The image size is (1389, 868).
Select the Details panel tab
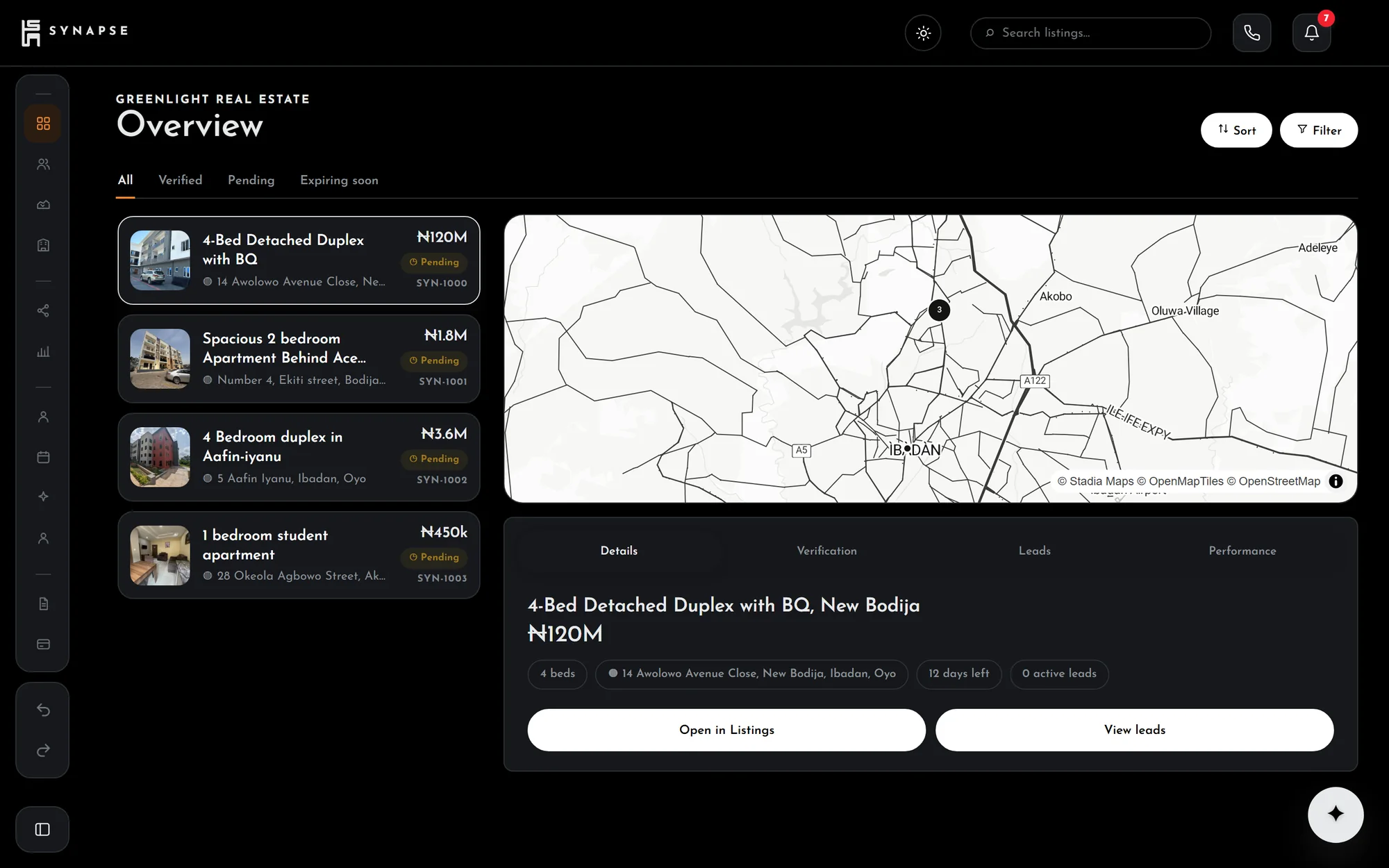click(619, 551)
